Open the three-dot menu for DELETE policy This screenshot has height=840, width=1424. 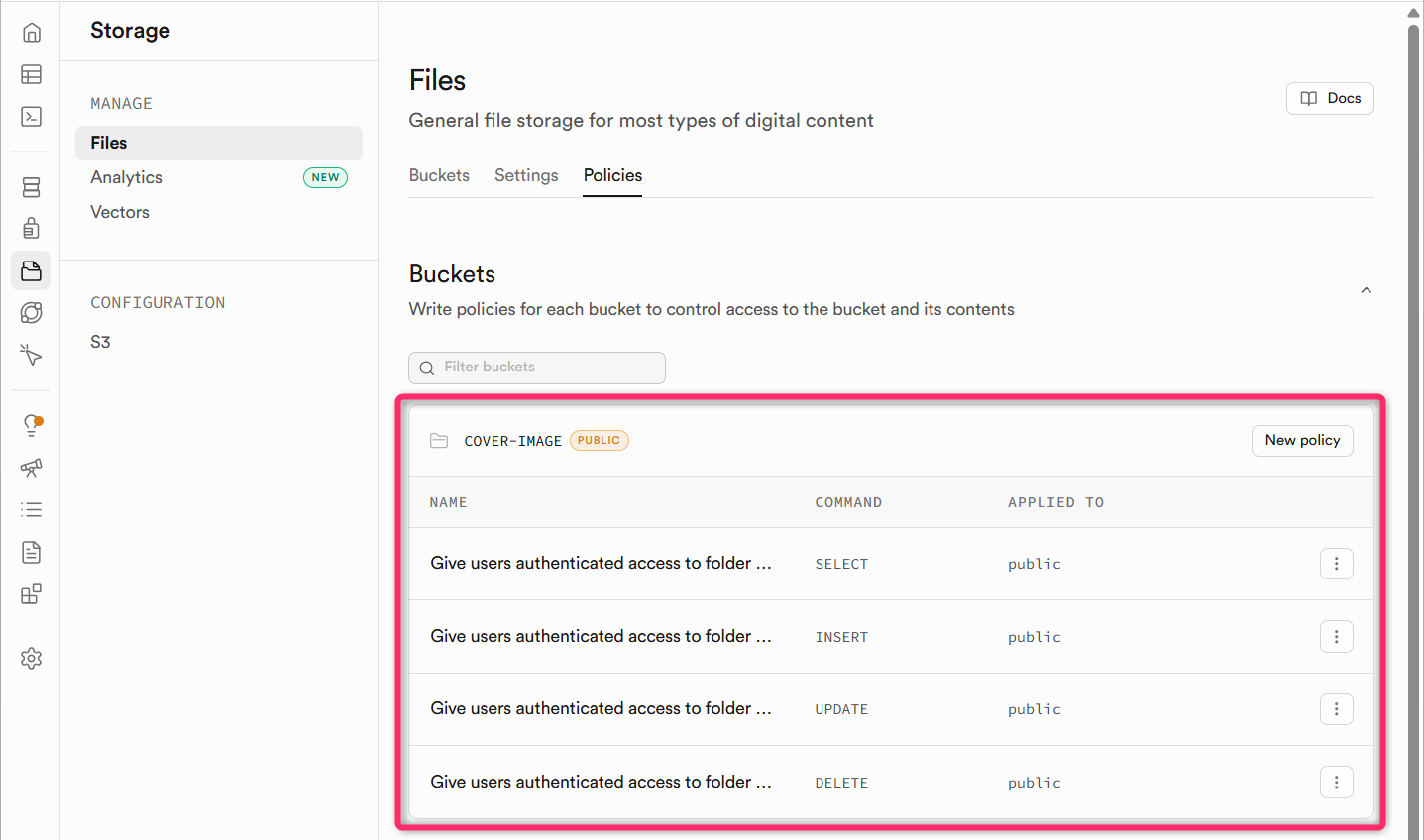click(x=1336, y=783)
